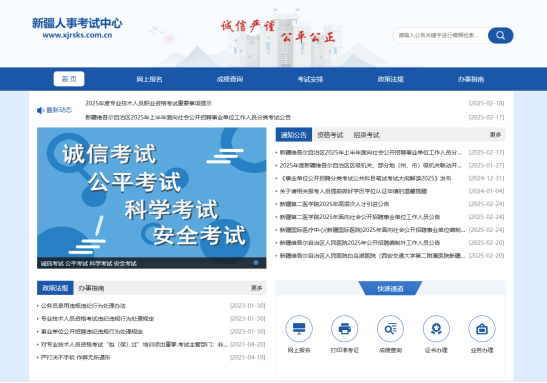Open 网上报名 in the navigation bar

(149, 79)
